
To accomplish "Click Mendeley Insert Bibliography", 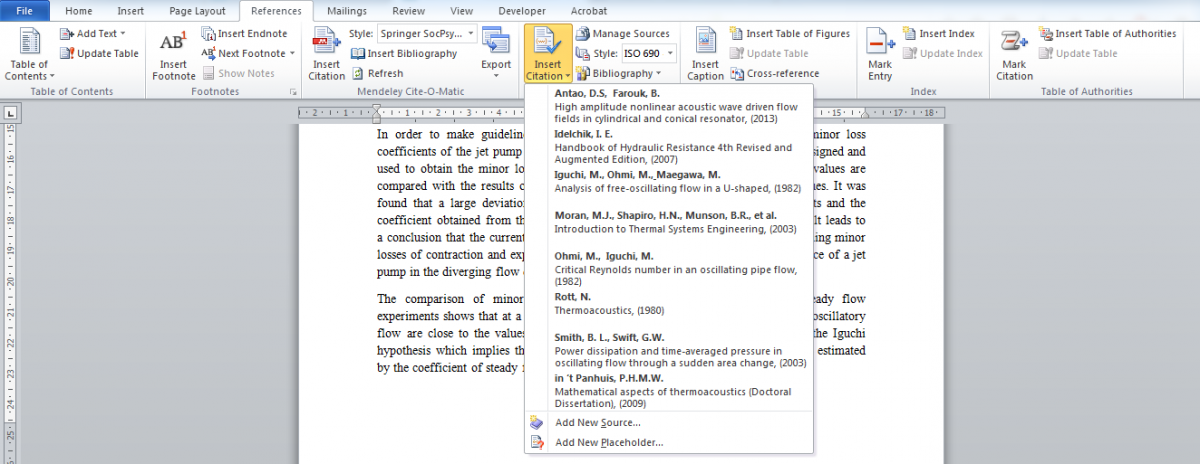I will [404, 53].
